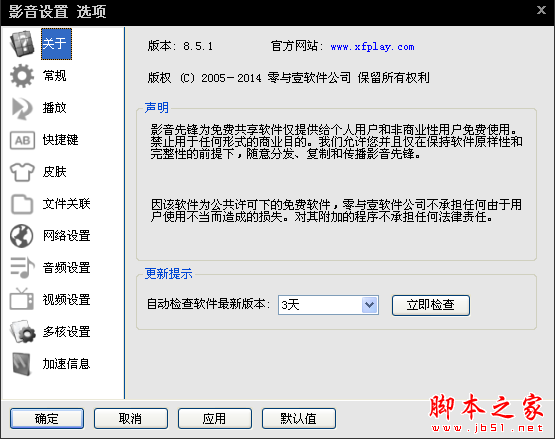Click the 文件关联 folder icon
This screenshot has width=555, height=439.
tap(22, 204)
